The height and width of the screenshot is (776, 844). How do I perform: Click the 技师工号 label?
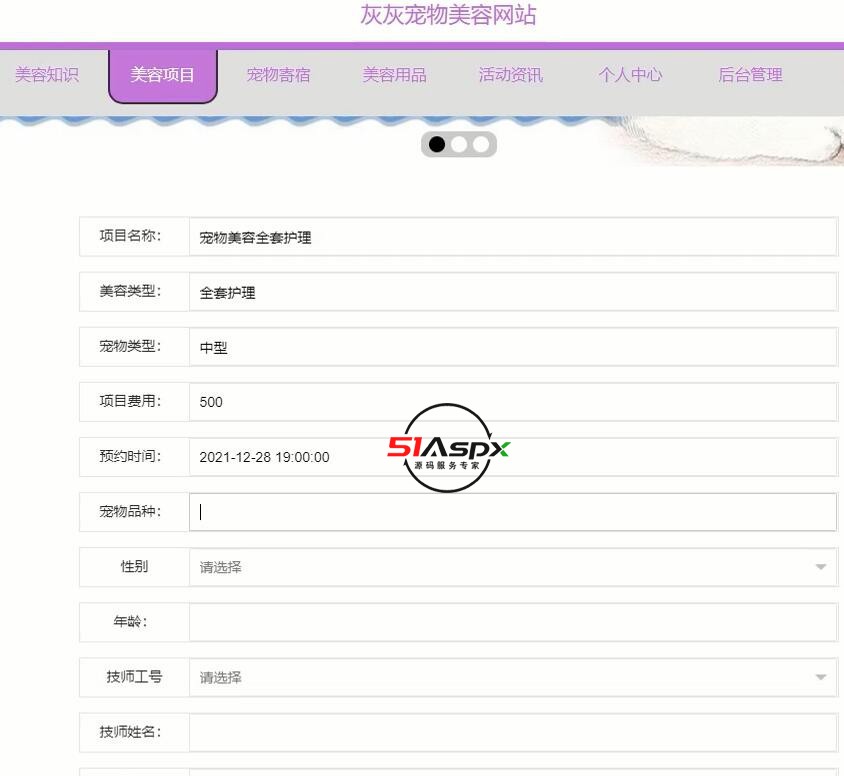tap(134, 676)
